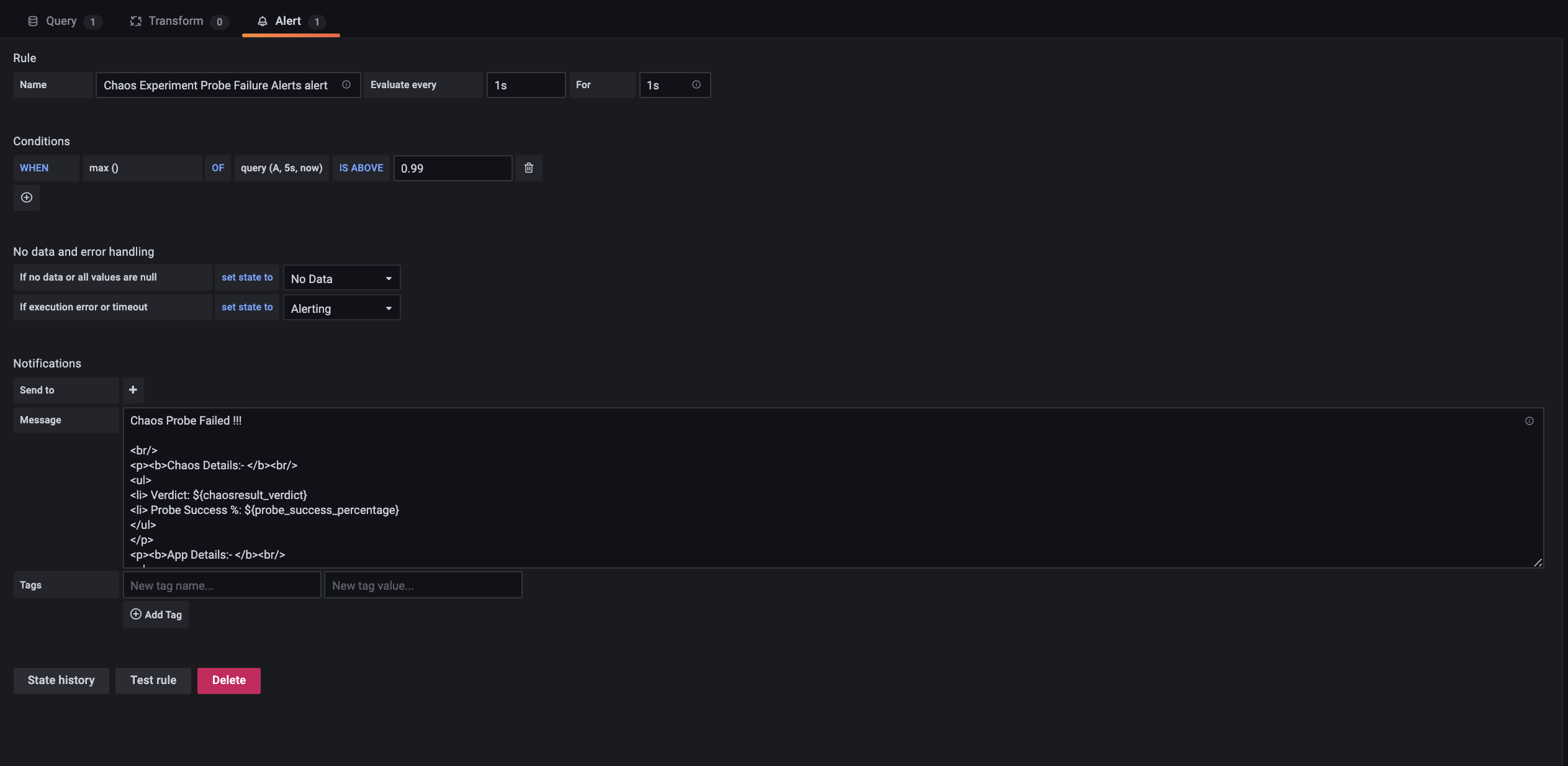The height and width of the screenshot is (766, 1568).
Task: Click the info icon in Message box
Action: 1530,421
